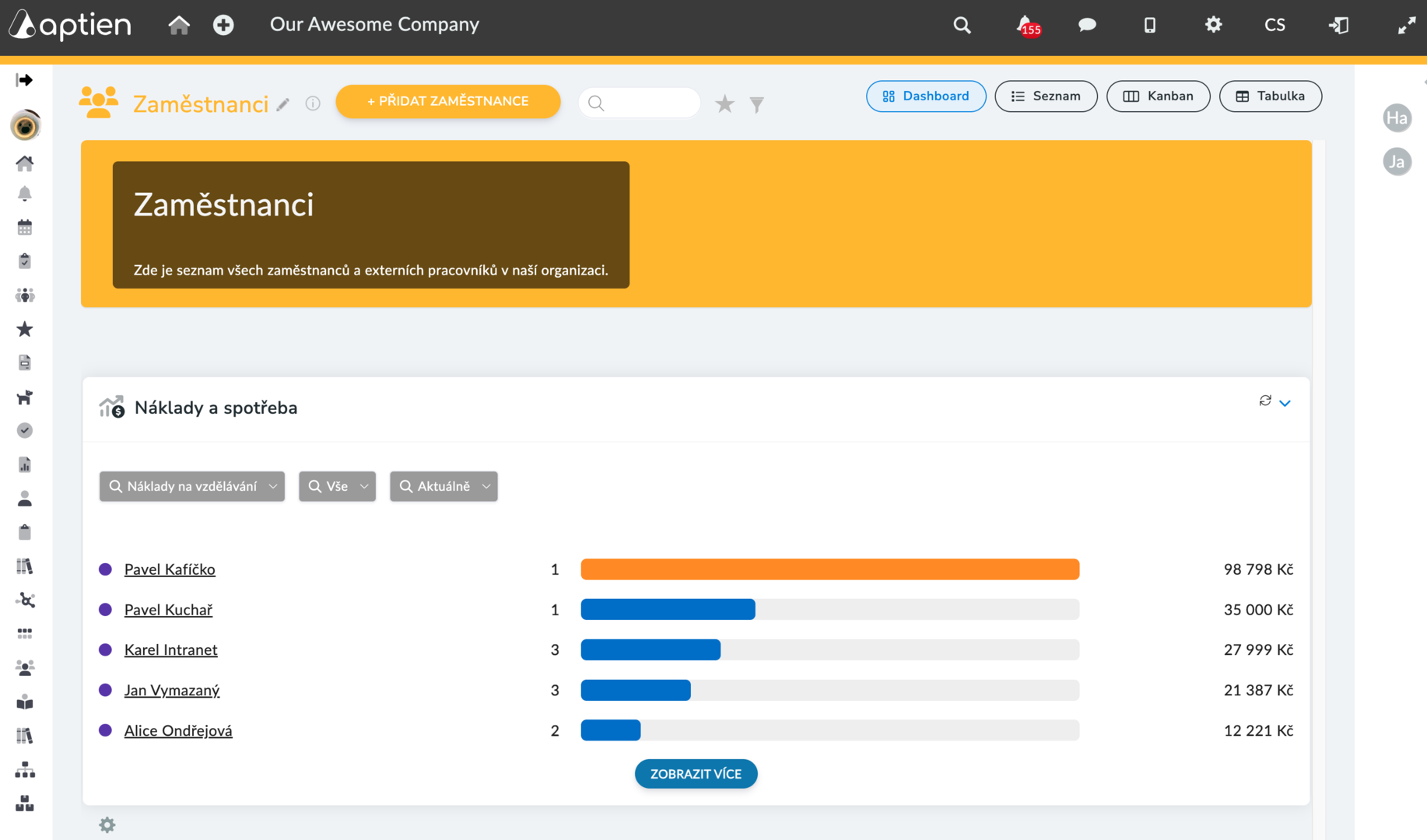This screenshot has height=840, width=1427.
Task: Open the filter funnel icon
Action: coord(756,104)
